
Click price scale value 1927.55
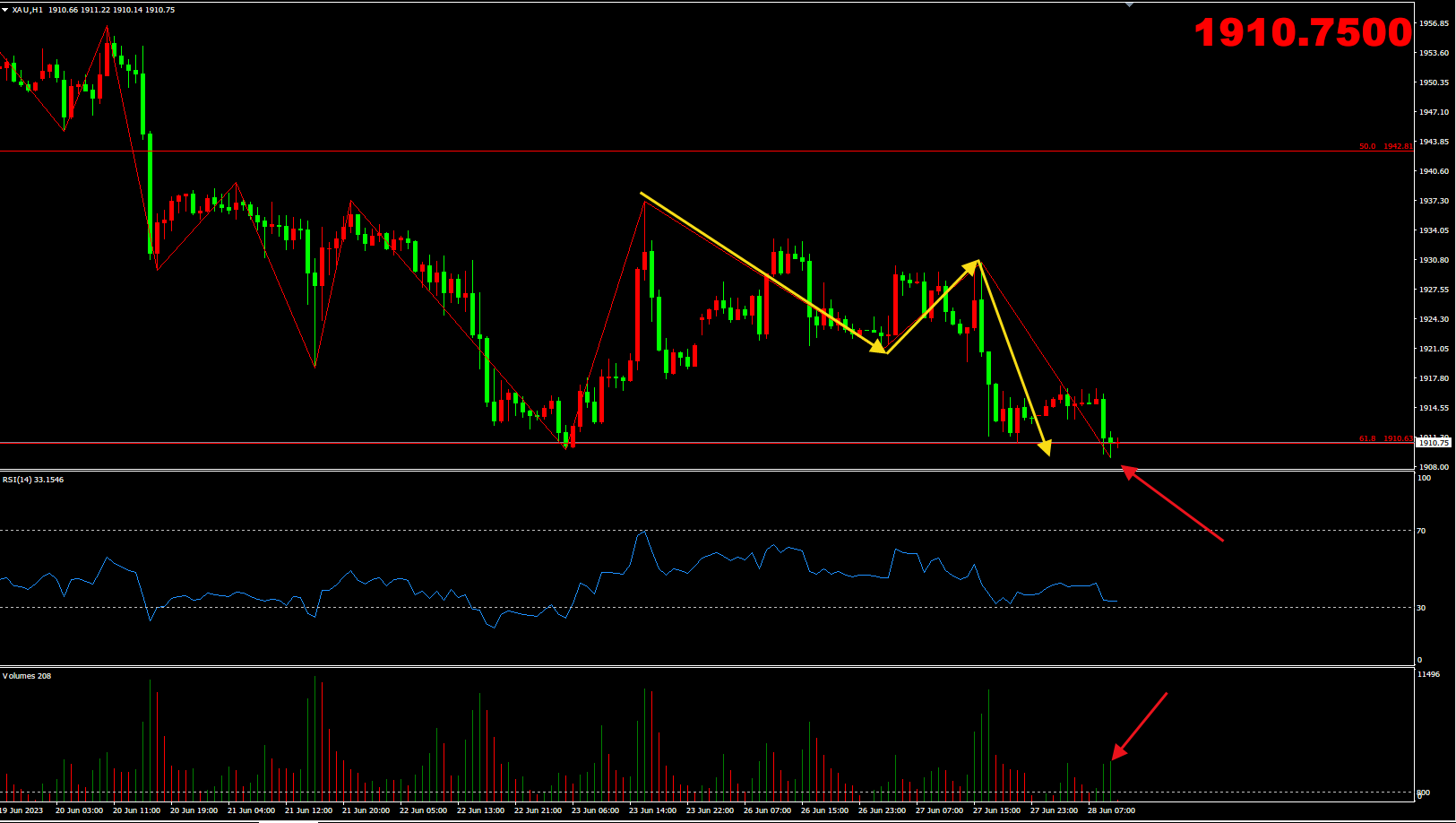pyautogui.click(x=1434, y=290)
